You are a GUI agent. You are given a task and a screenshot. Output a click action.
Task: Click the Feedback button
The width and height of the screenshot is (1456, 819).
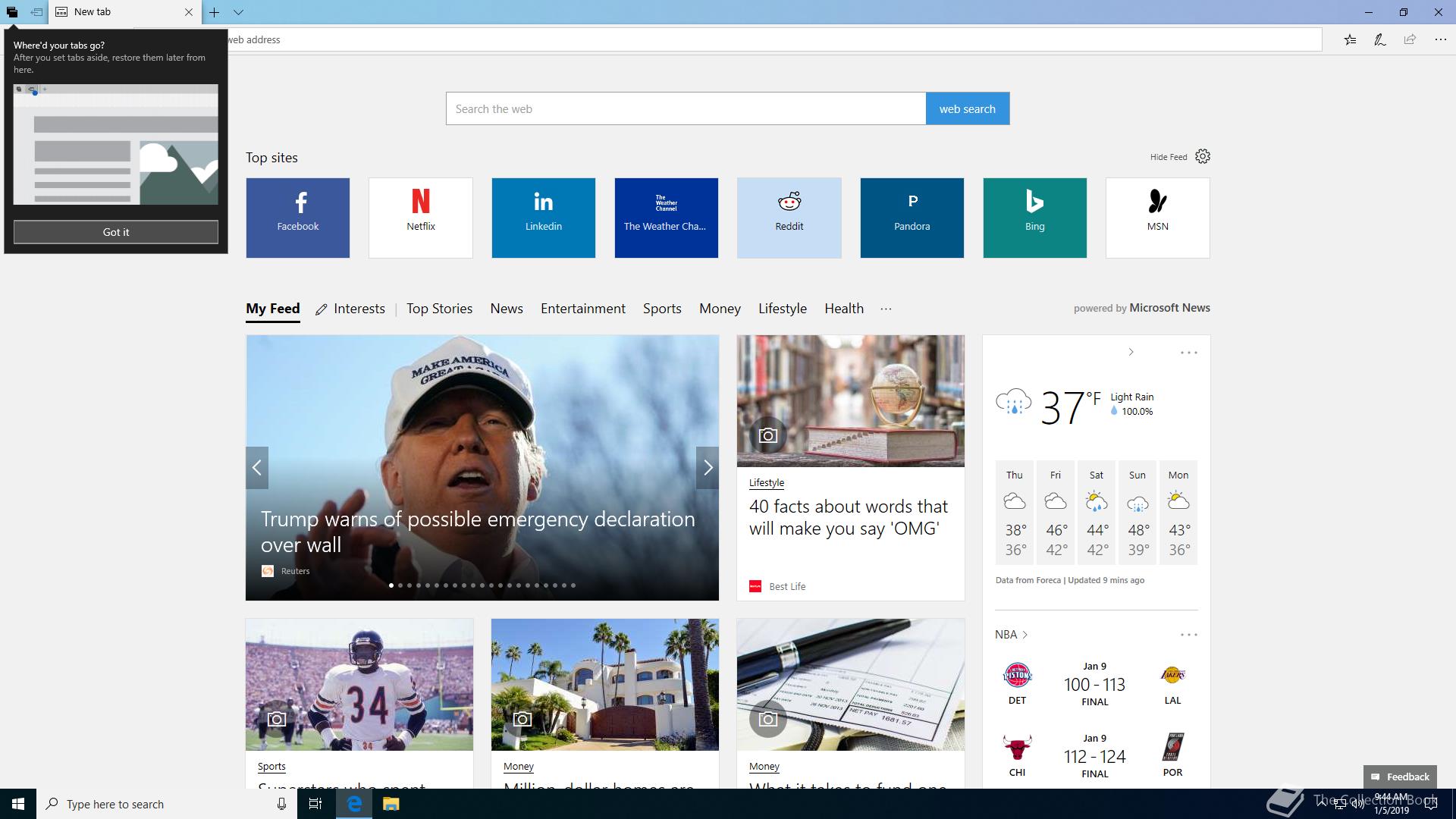point(1400,777)
